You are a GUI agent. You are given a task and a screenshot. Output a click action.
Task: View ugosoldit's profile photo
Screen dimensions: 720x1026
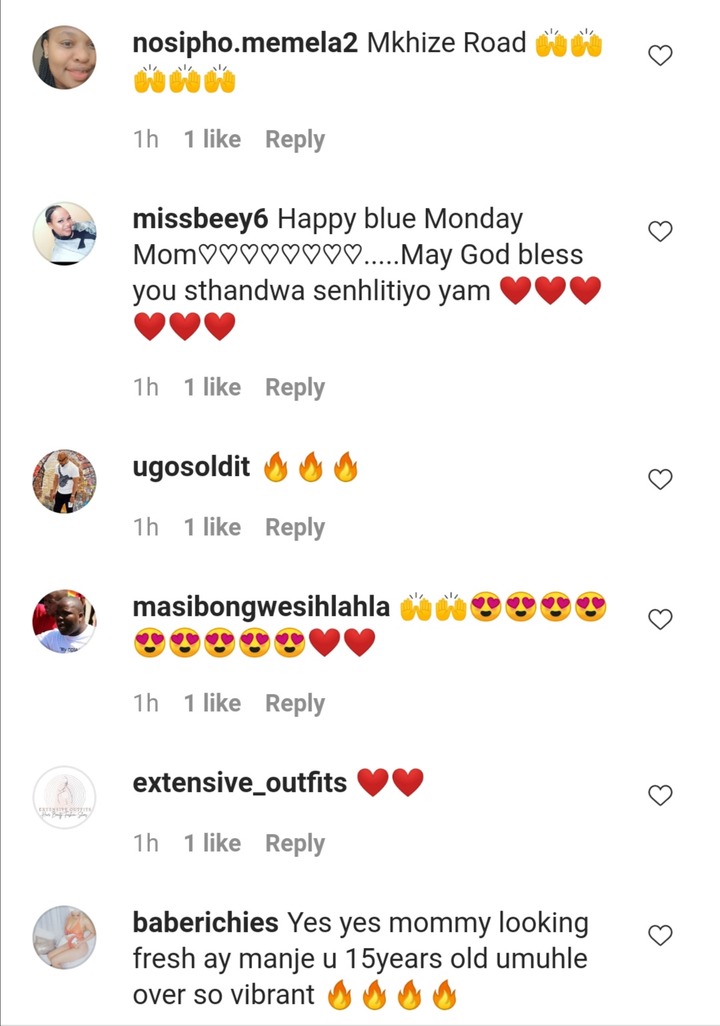[x=64, y=481]
